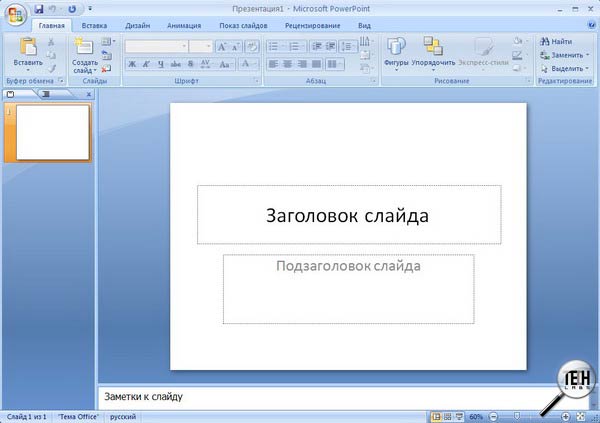Open the Office button menu
This screenshot has height=423, width=600.
click(x=15, y=15)
